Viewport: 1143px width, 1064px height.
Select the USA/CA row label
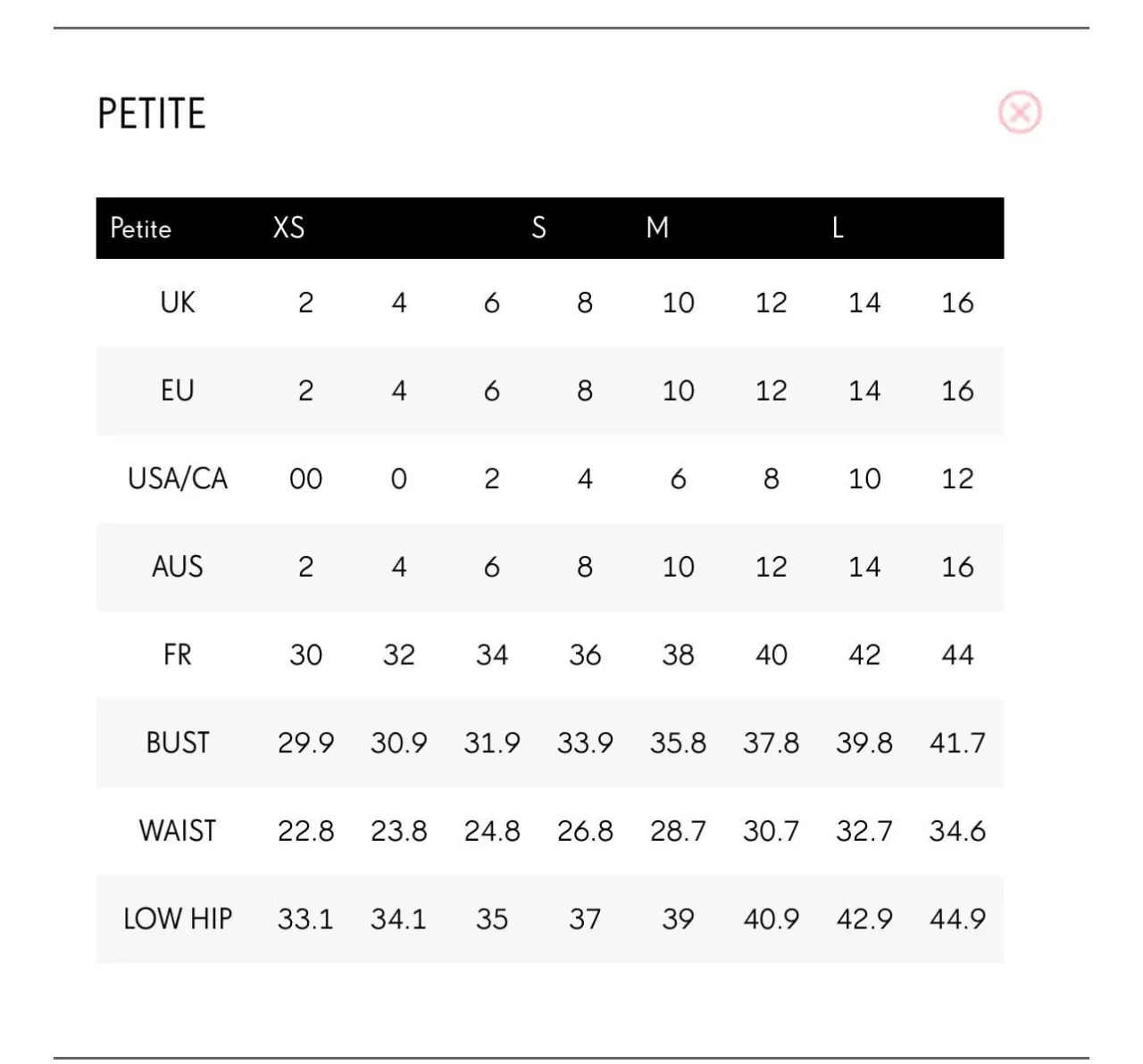(177, 478)
